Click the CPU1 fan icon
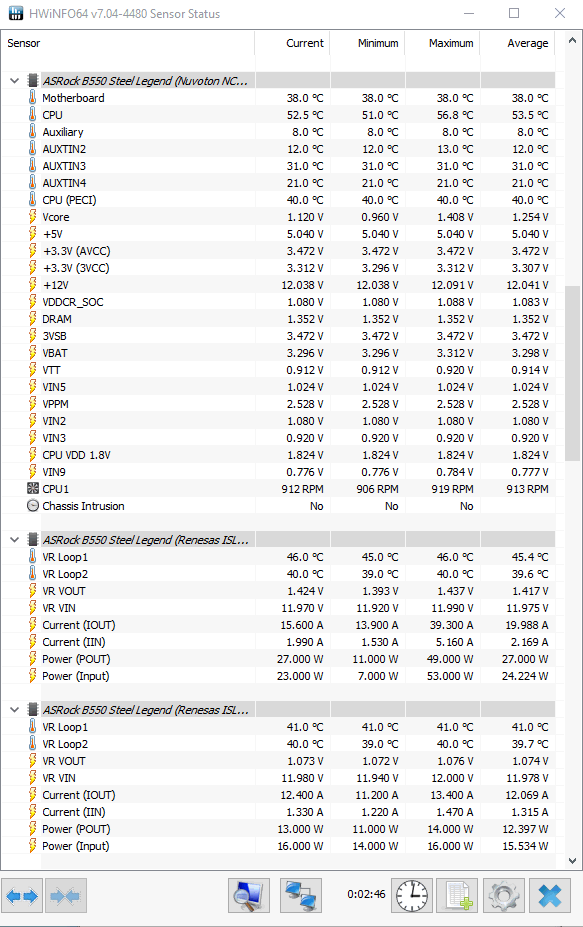This screenshot has width=583, height=927. [33, 489]
